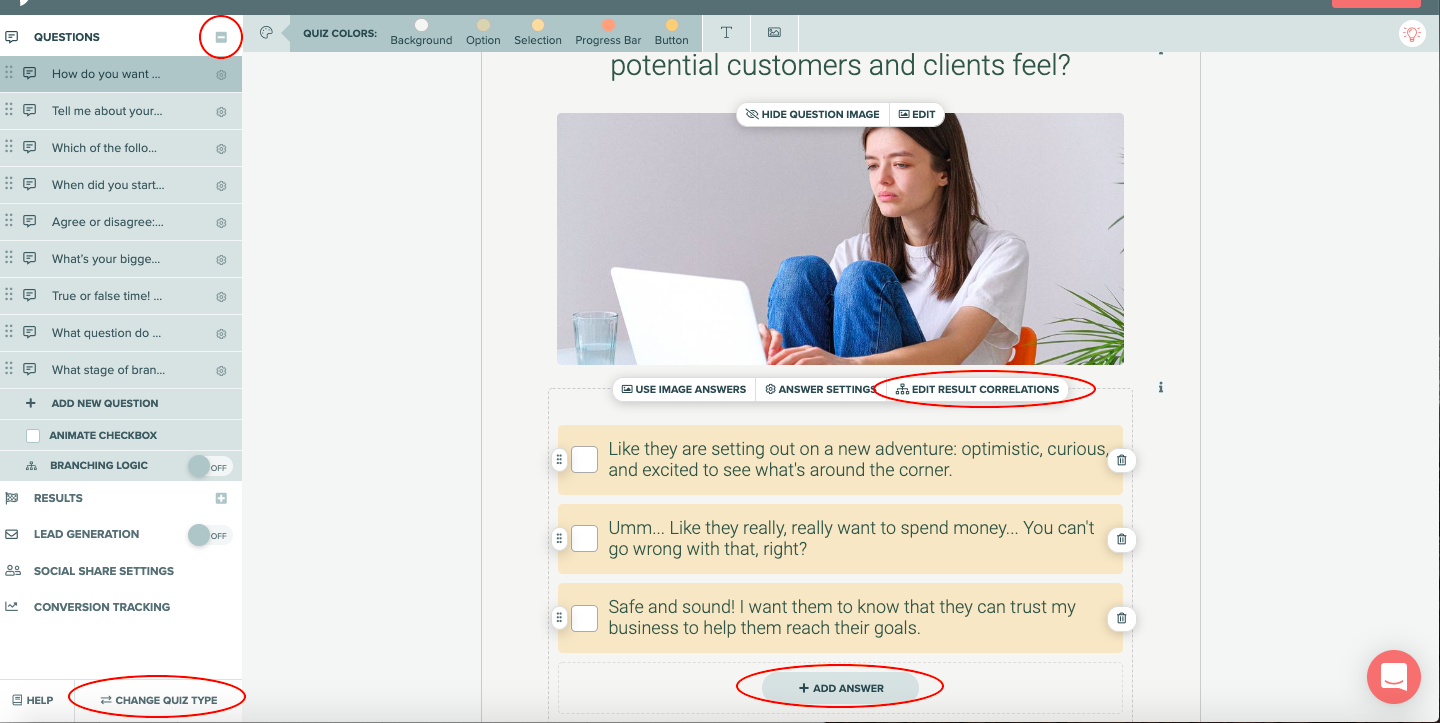Viewport: 1440px width, 723px height.
Task: Select the "When did you start..." question
Action: click(121, 185)
